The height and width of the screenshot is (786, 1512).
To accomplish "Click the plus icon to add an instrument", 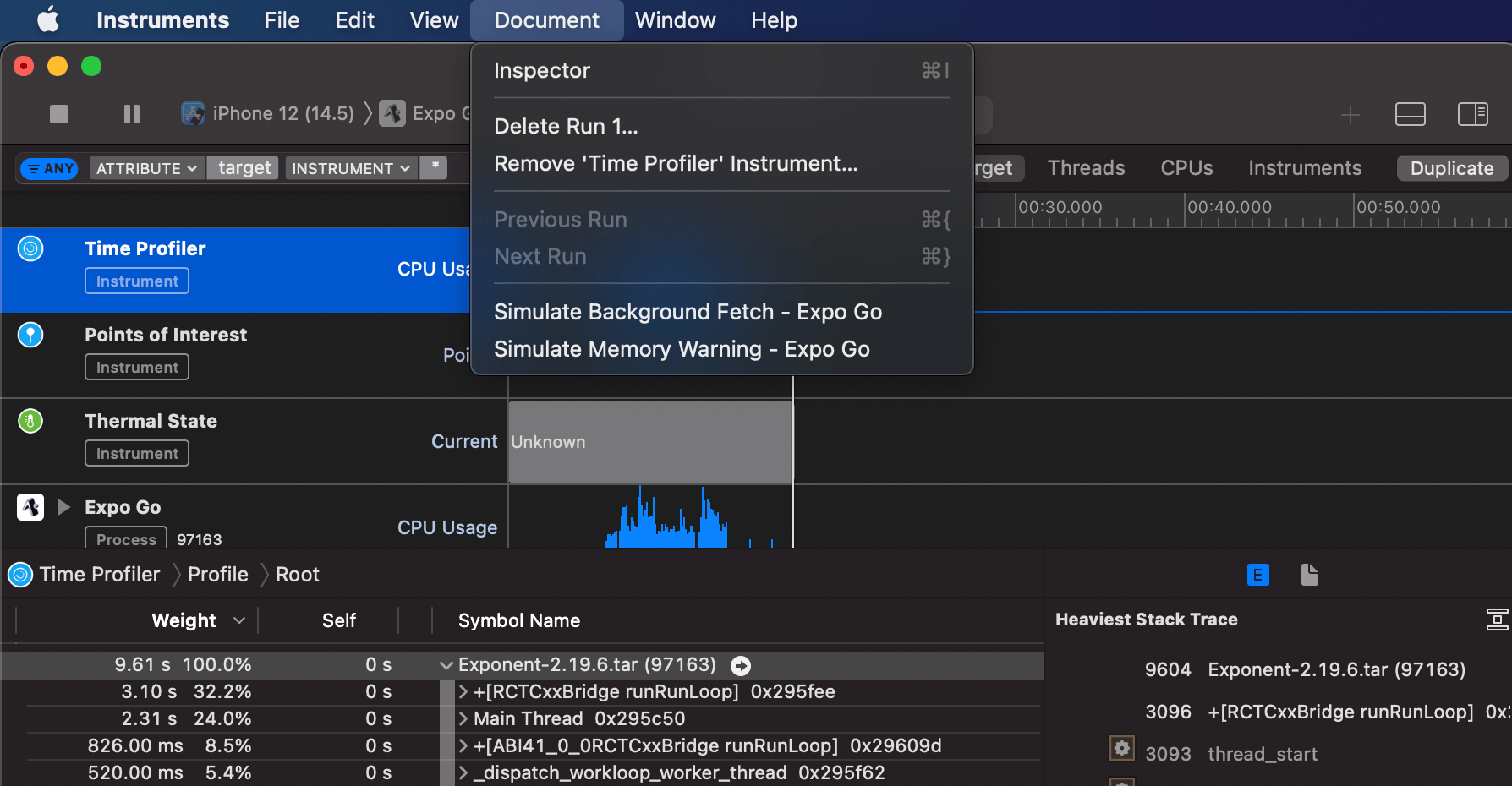I will click(1350, 115).
